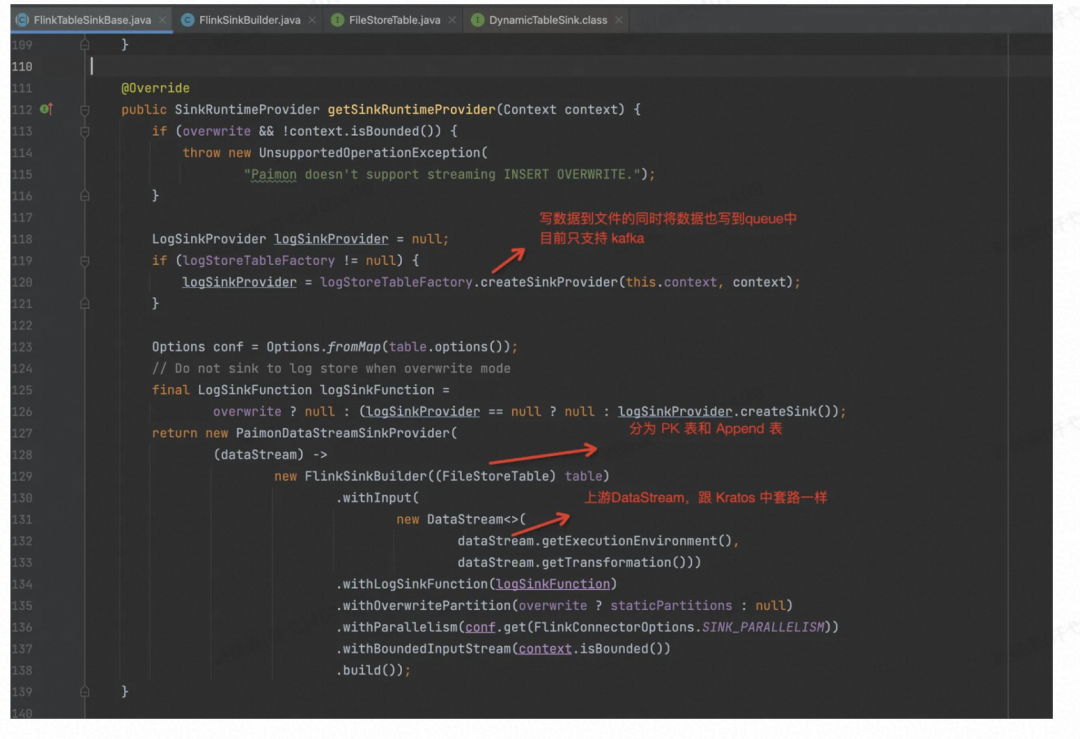
Task: Click the LogSinkFunction type on line 125
Action: 255,390
